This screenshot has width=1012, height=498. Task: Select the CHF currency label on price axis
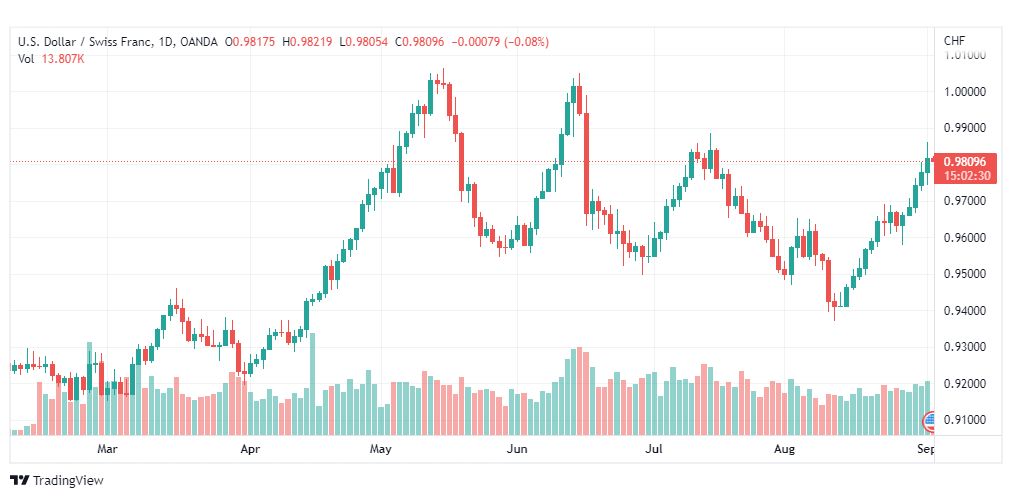[x=955, y=41]
